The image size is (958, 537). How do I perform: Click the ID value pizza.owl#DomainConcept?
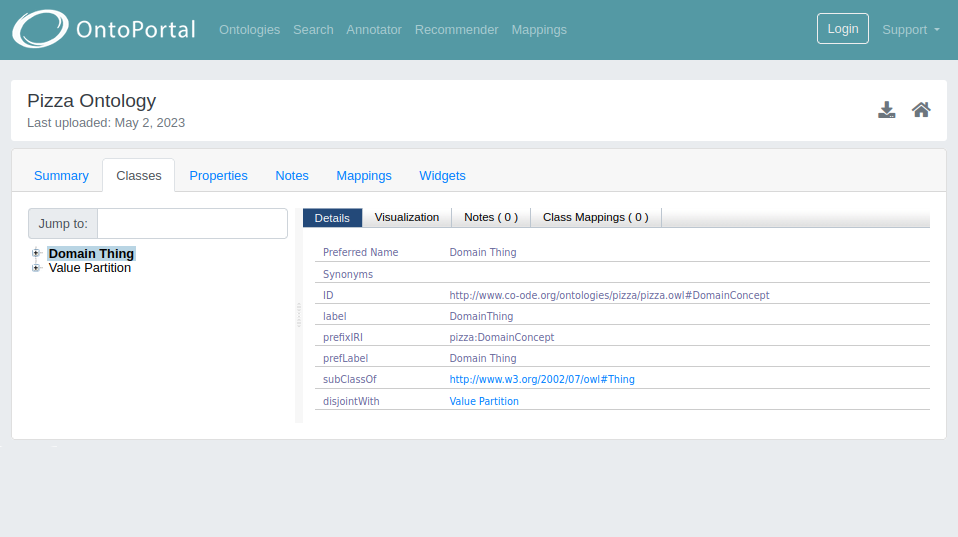pos(609,295)
